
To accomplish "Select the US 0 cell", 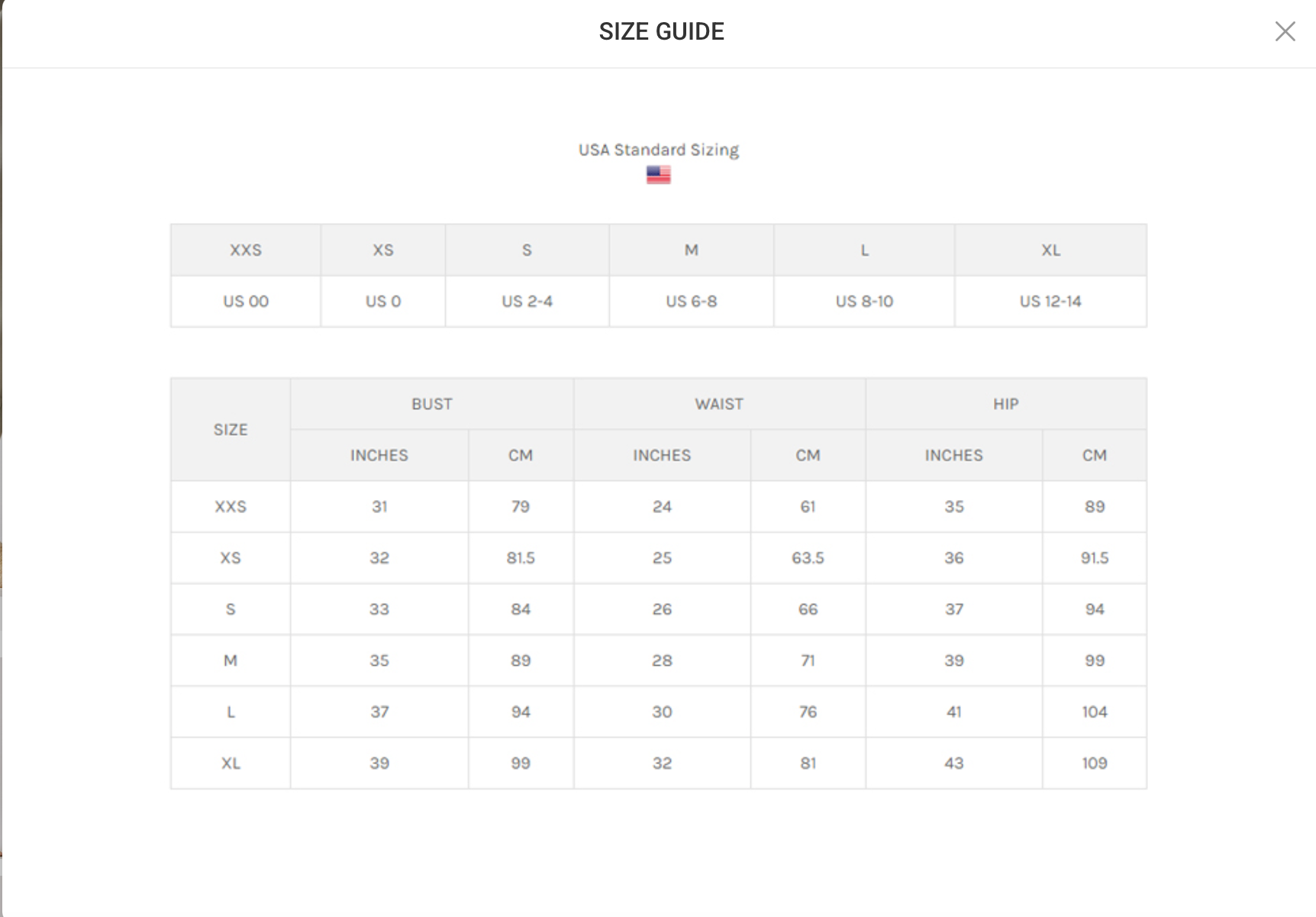I will click(383, 302).
